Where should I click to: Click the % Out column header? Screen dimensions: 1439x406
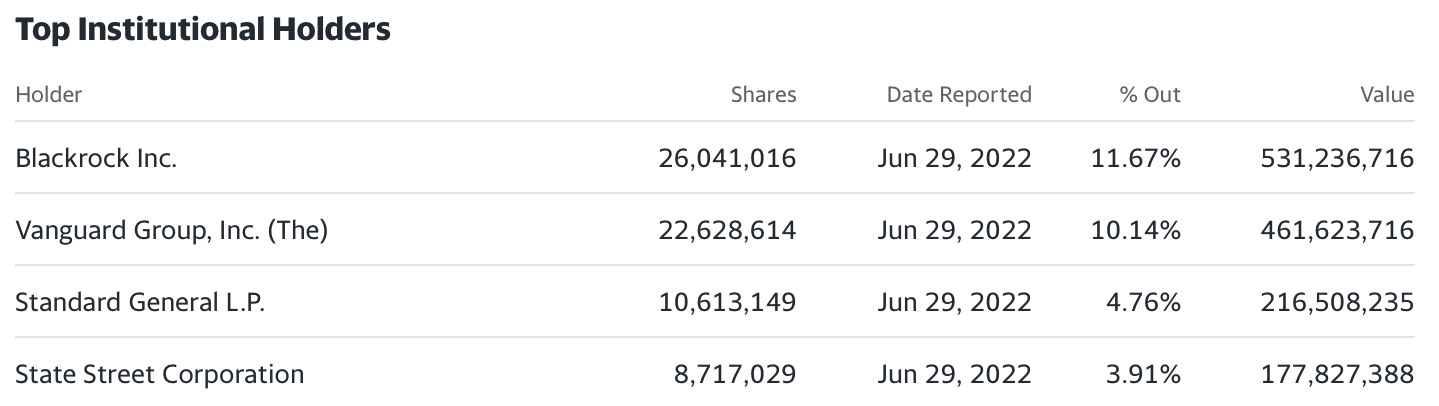[x=1150, y=95]
